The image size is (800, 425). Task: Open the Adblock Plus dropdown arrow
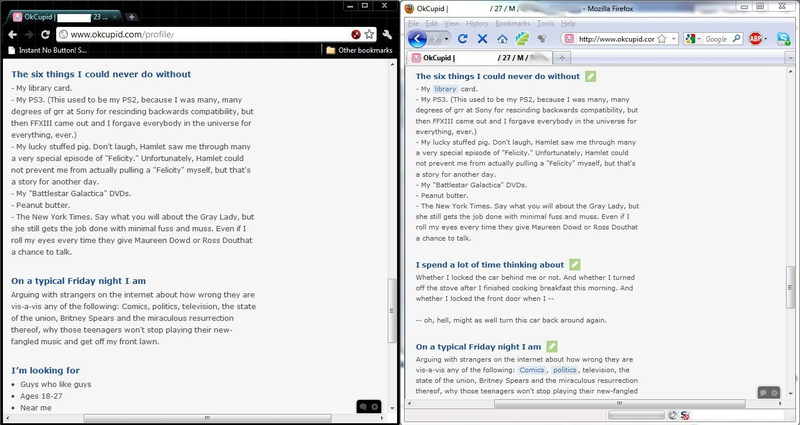pos(766,39)
